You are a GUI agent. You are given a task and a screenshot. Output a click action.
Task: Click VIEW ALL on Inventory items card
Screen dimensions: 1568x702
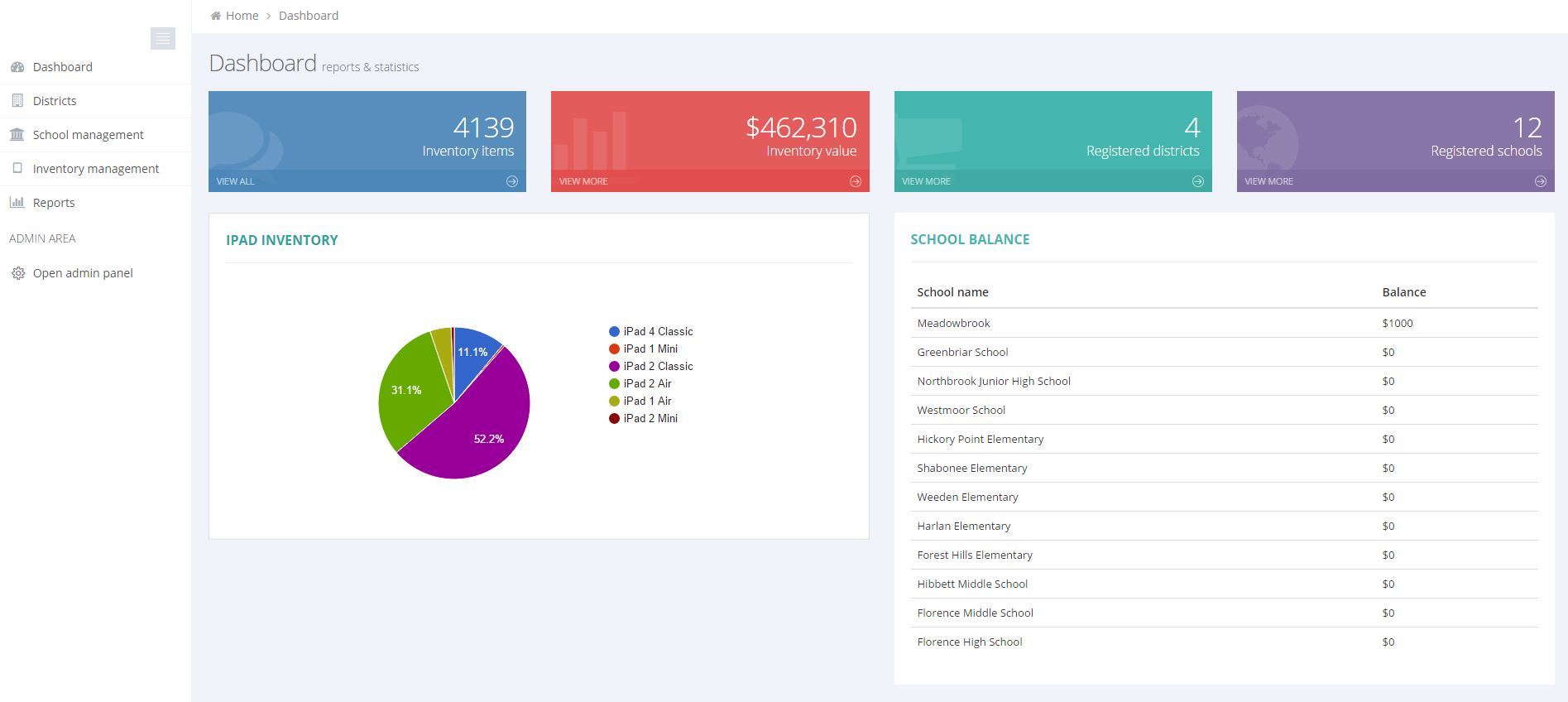(x=236, y=181)
